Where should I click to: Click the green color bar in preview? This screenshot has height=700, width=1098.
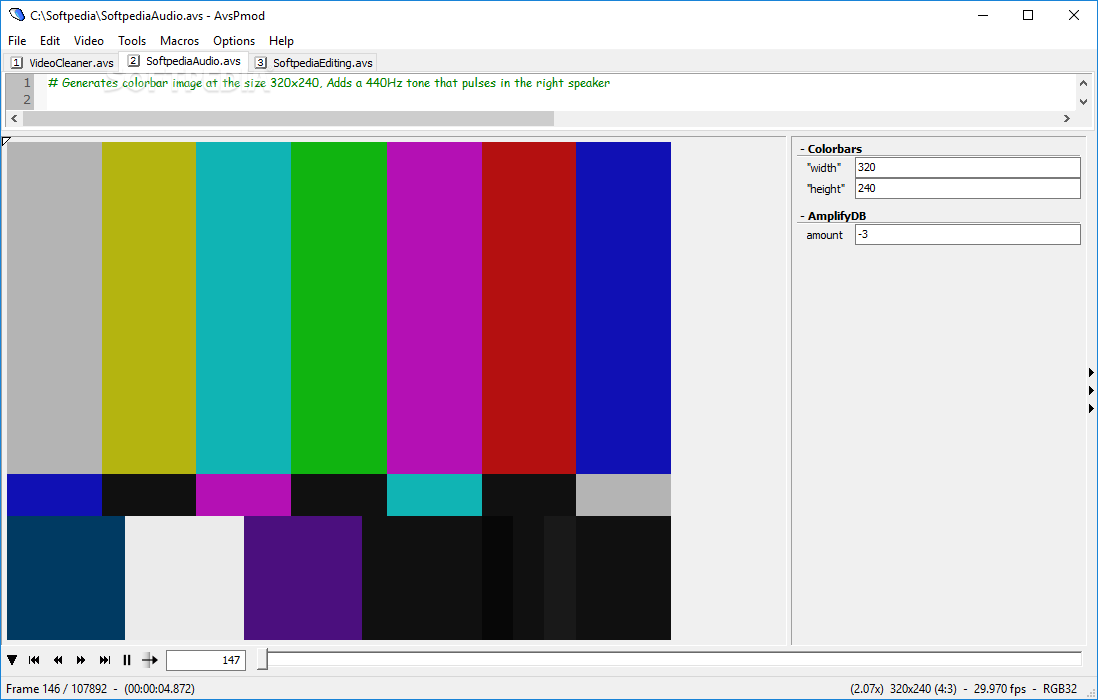click(338, 308)
